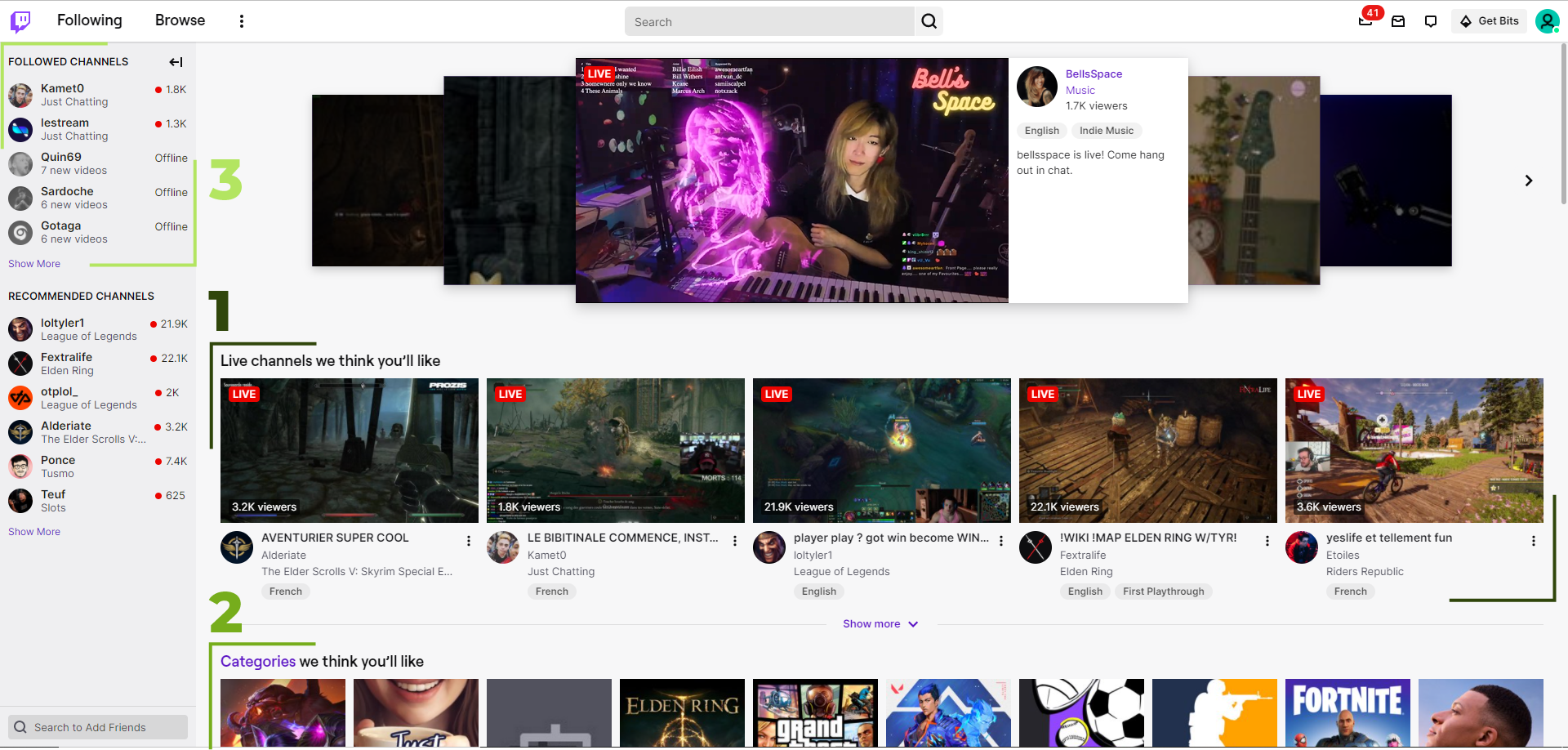Click BellsSpace channel name link
This screenshot has height=750, width=1568.
(x=1094, y=74)
